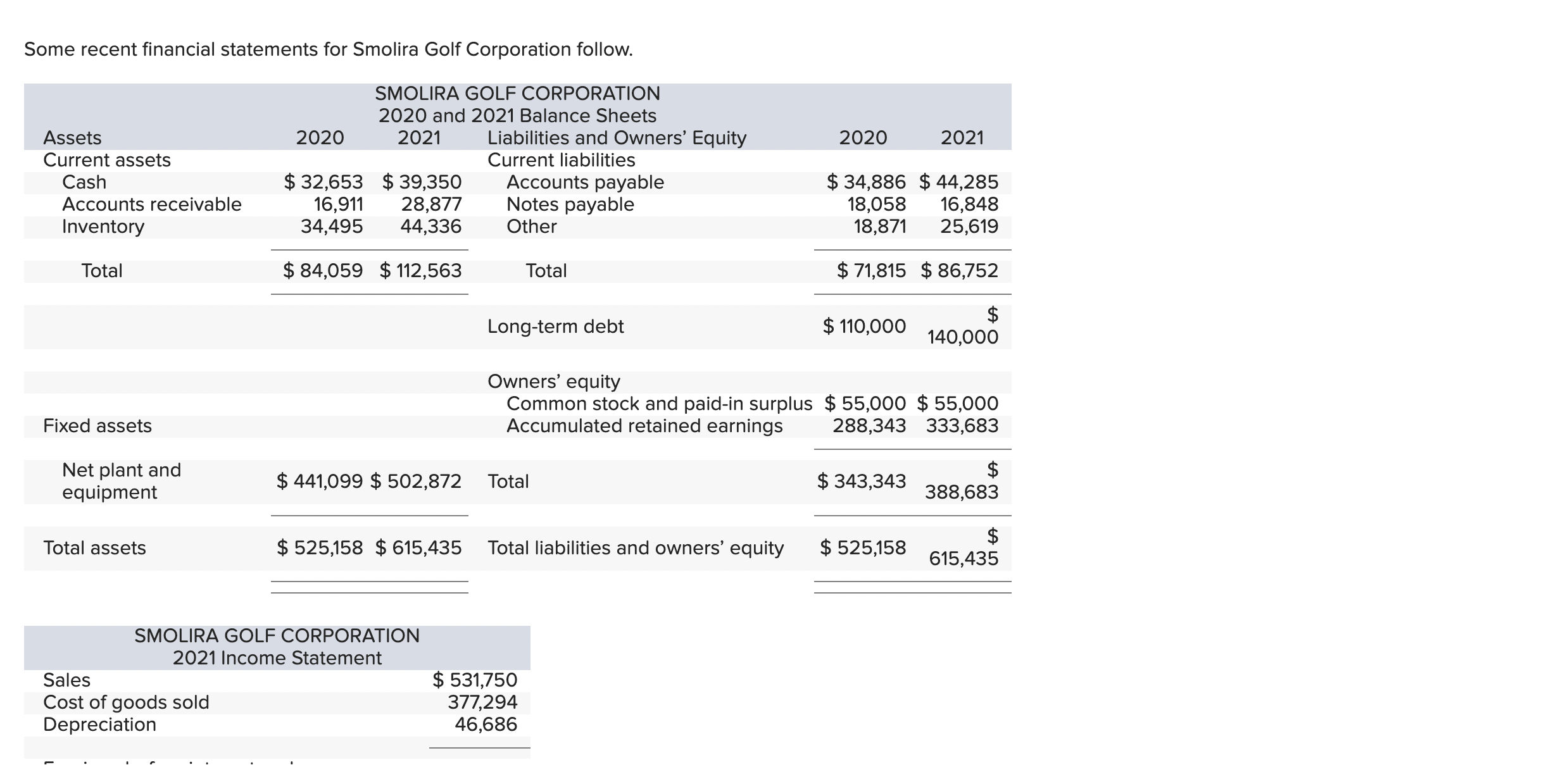
Task: Click the 2020 Cash value $ 32,653
Action: [x=323, y=182]
